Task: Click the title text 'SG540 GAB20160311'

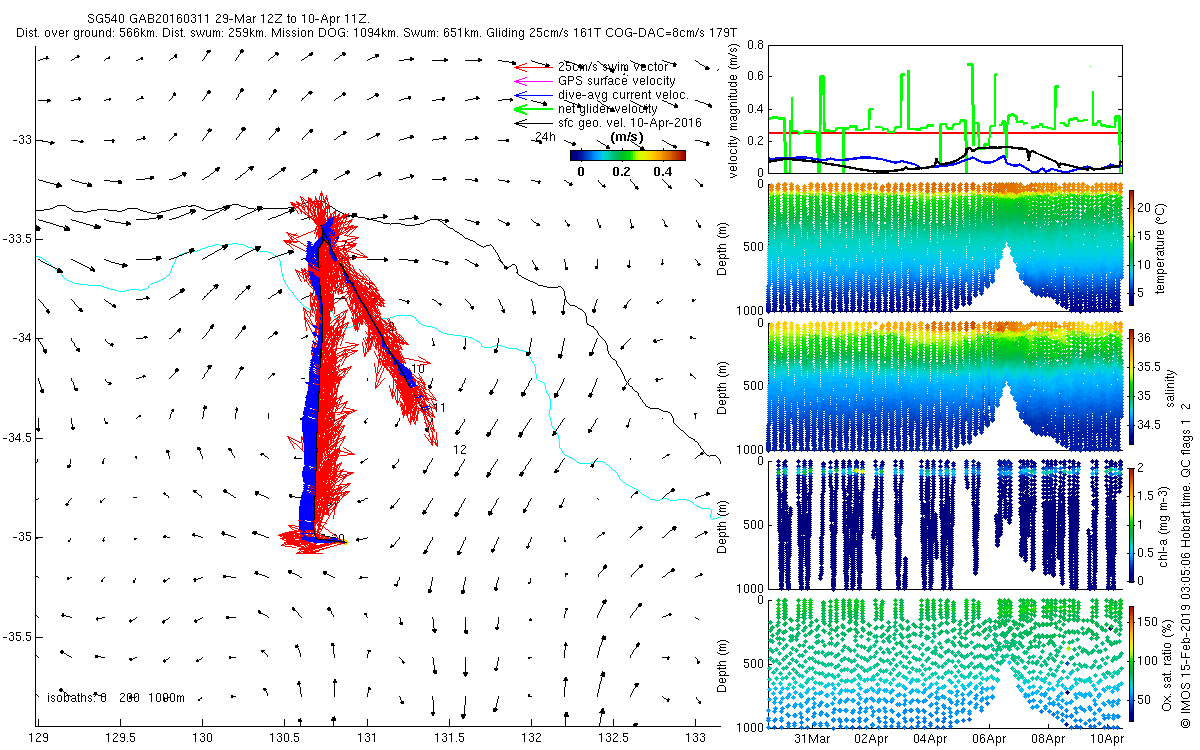Action: coord(146,20)
